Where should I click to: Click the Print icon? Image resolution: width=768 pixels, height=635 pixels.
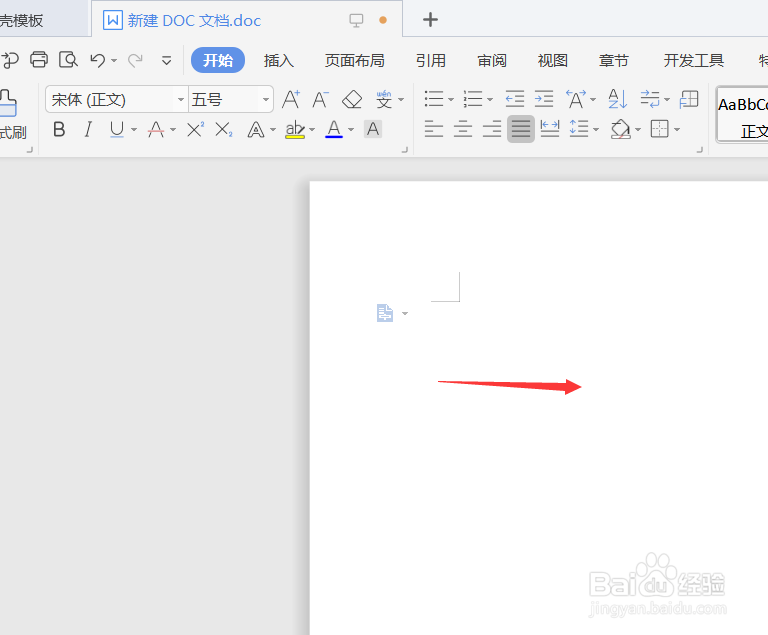pyautogui.click(x=39, y=60)
